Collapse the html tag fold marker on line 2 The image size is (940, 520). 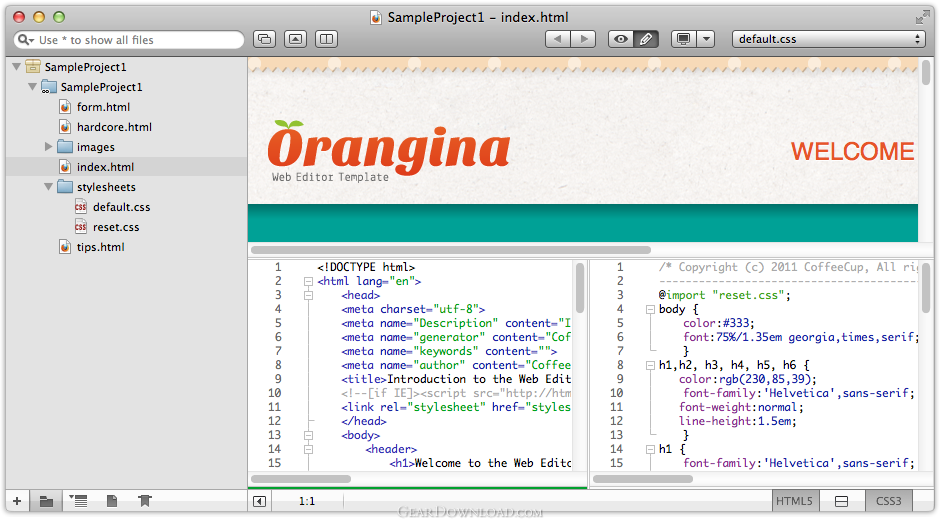[308, 281]
